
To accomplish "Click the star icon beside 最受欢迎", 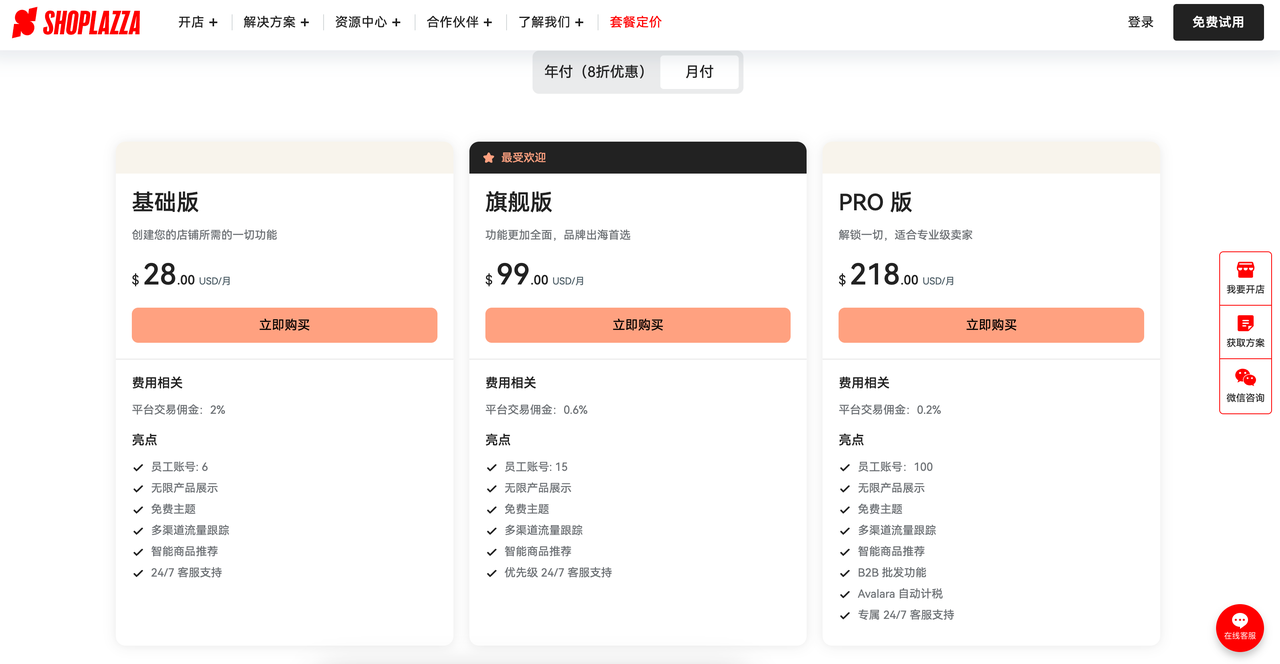I will [x=489, y=158].
